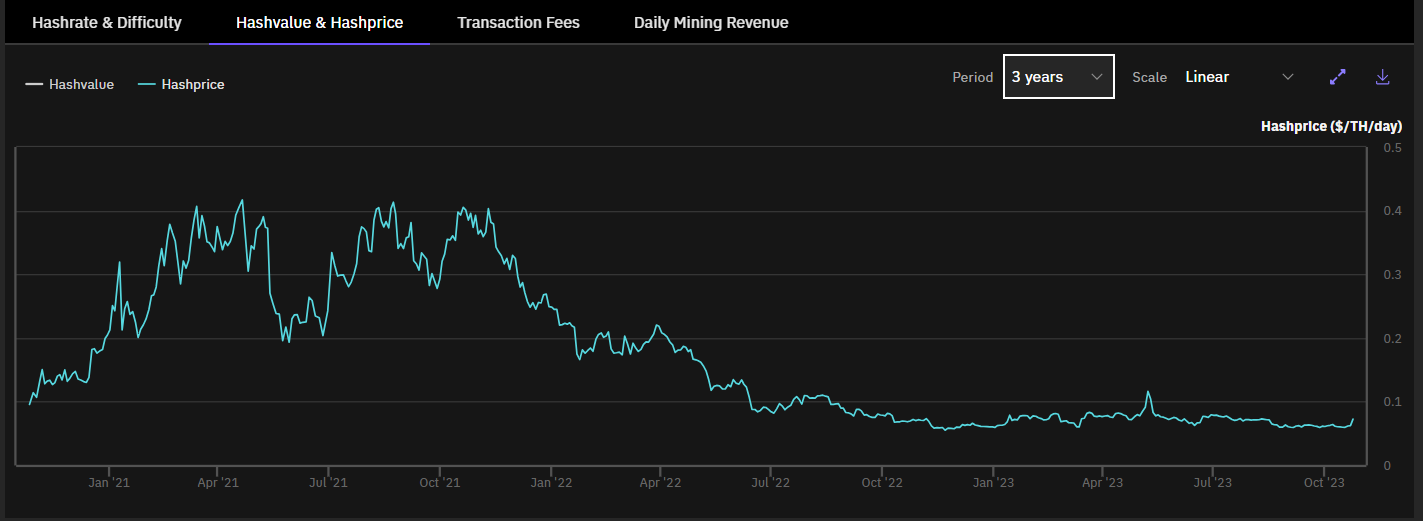
Task: Click the 0.1 y-axis value
Action: coord(1392,402)
